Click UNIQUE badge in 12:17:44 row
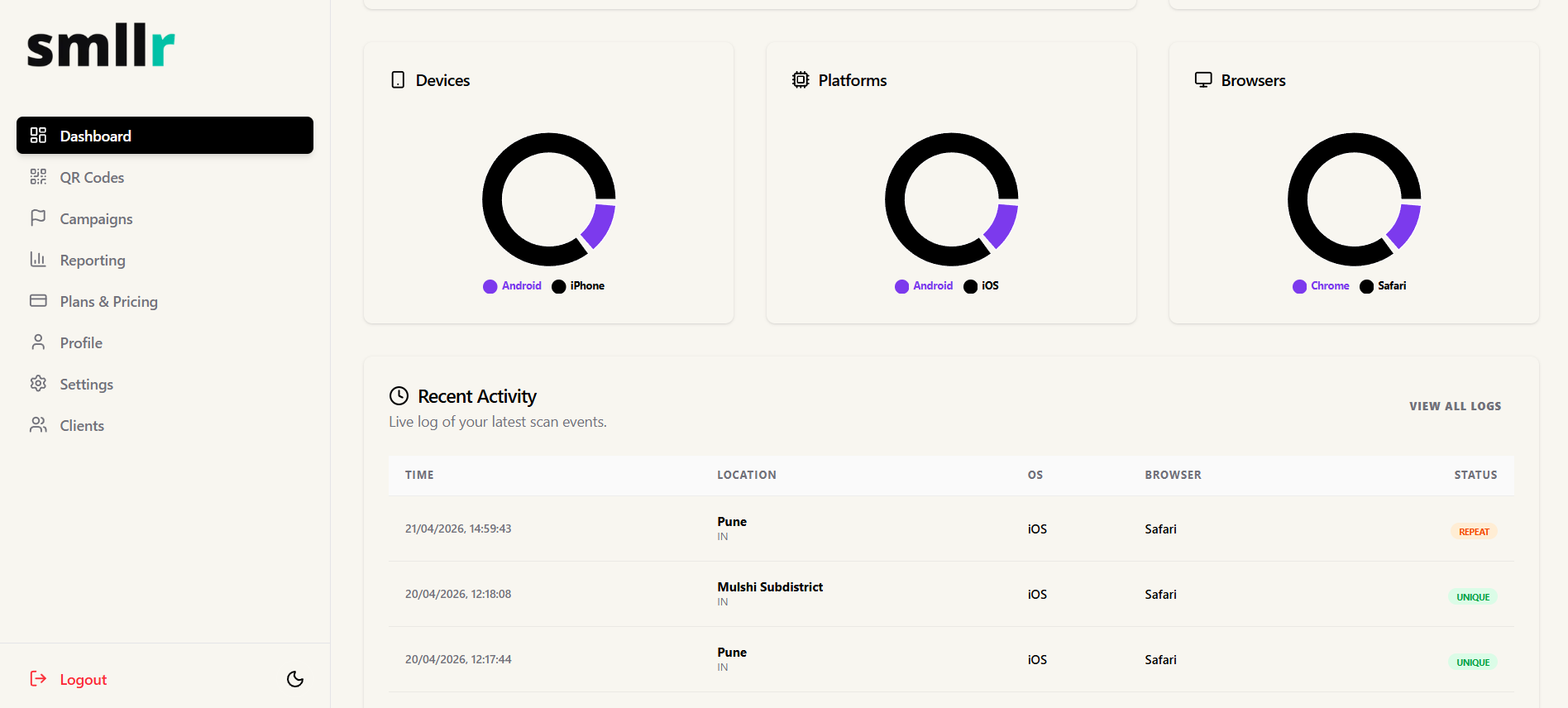 (x=1473, y=662)
